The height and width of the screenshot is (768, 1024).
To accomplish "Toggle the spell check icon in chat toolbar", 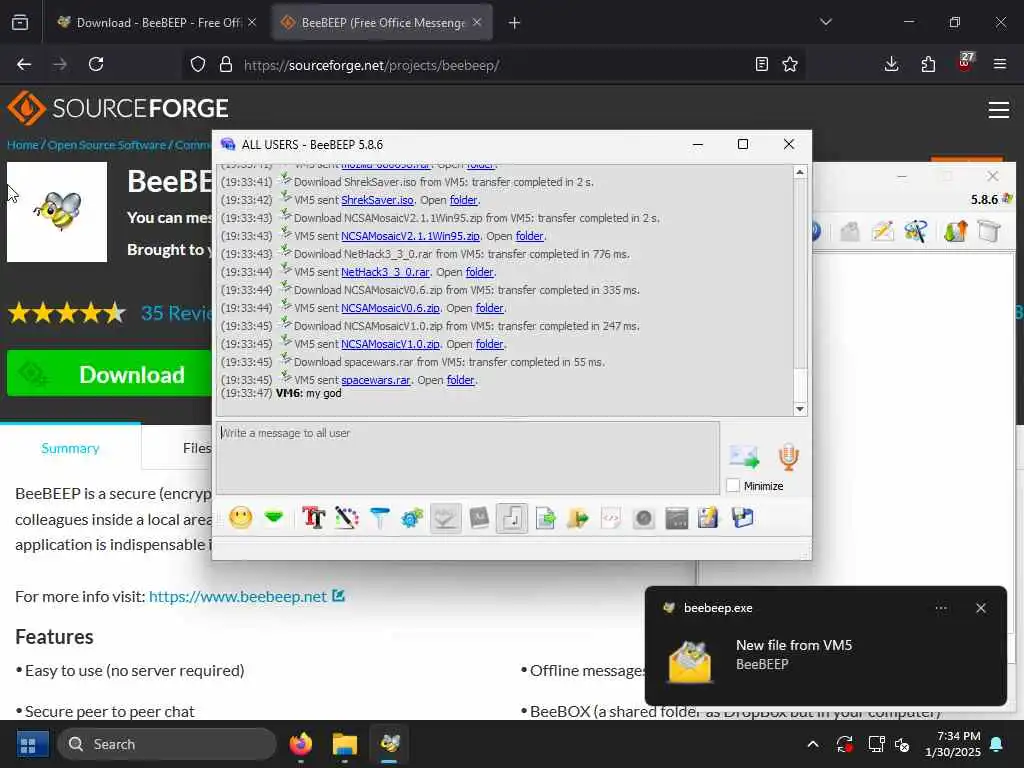I will 445,519.
